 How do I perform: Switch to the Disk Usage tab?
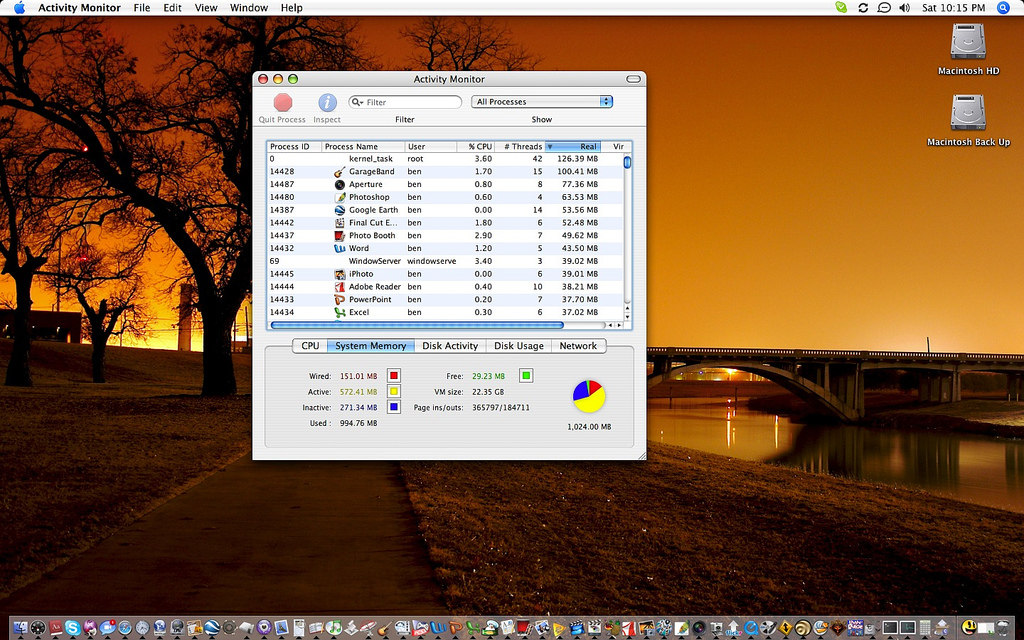519,346
